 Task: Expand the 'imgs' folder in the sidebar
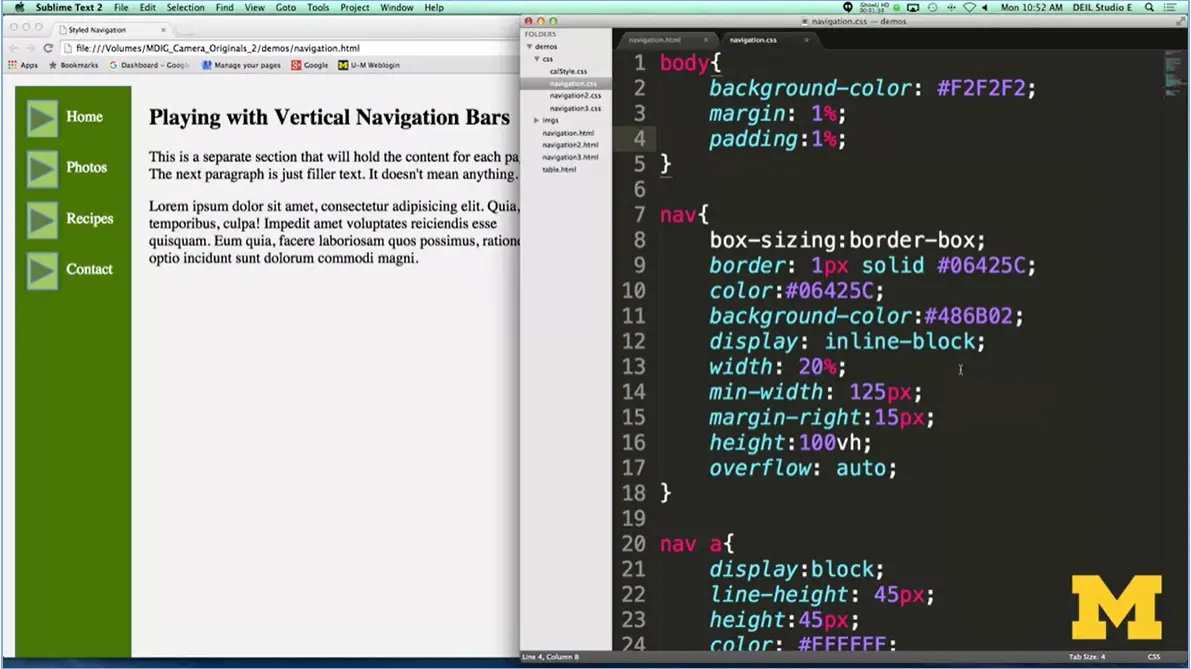536,121
